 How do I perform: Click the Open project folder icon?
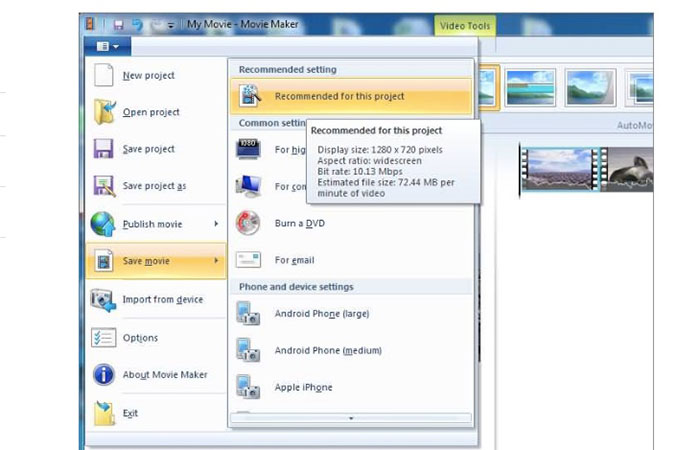click(x=105, y=112)
